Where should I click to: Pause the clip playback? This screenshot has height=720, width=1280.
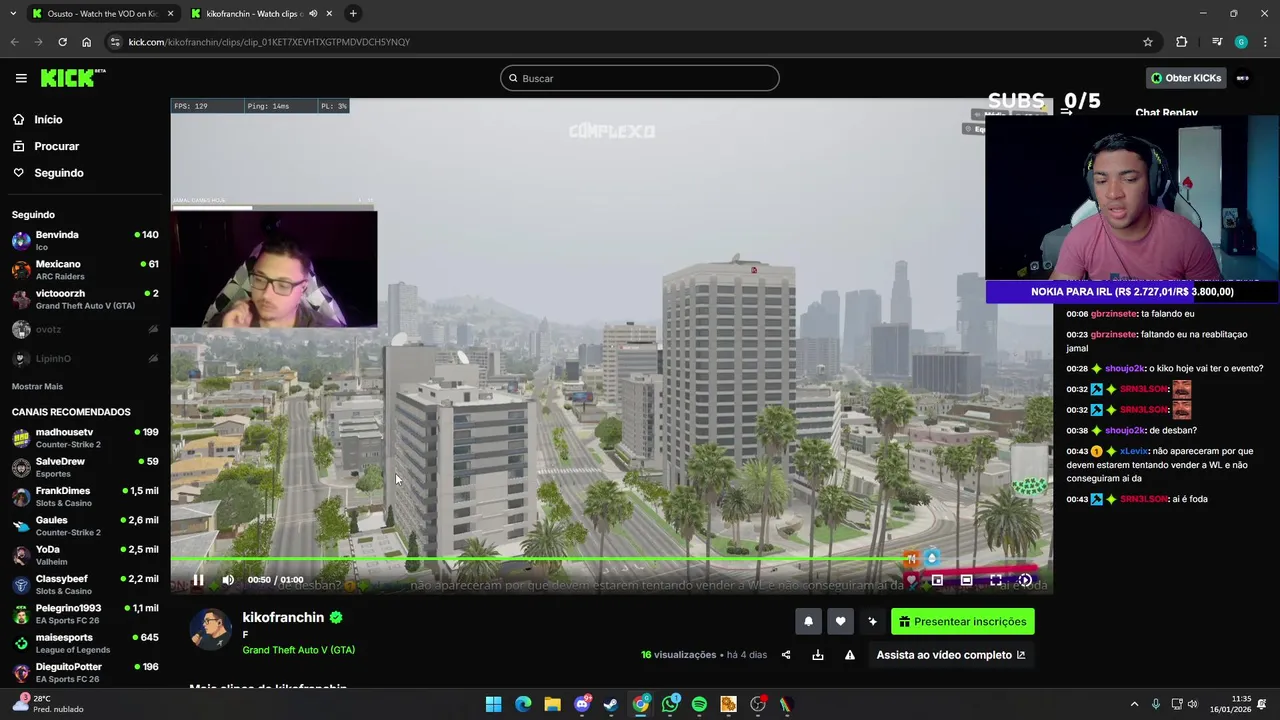pos(198,580)
